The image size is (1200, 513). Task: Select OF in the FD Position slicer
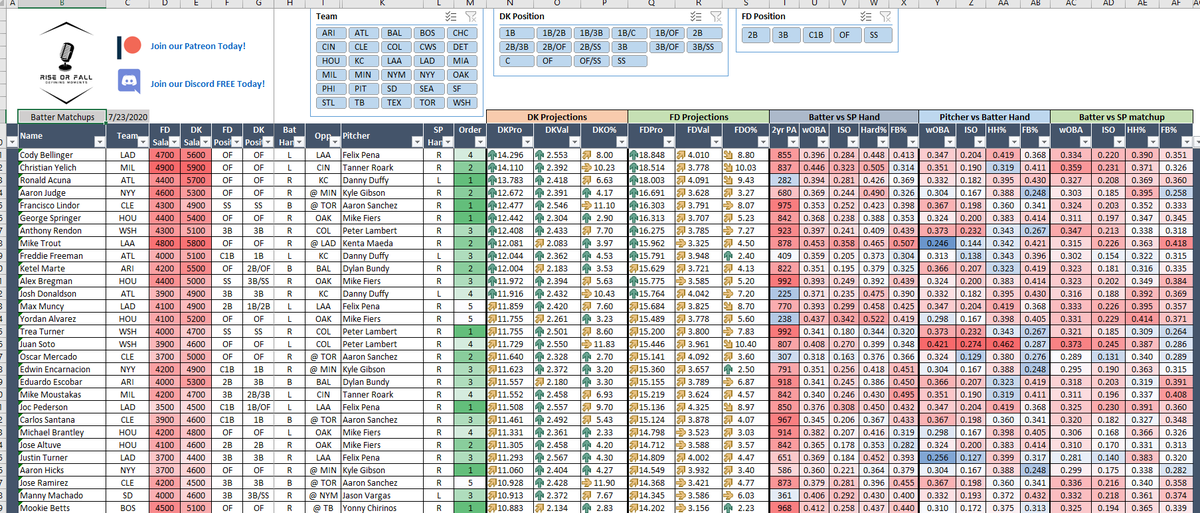[x=846, y=33]
